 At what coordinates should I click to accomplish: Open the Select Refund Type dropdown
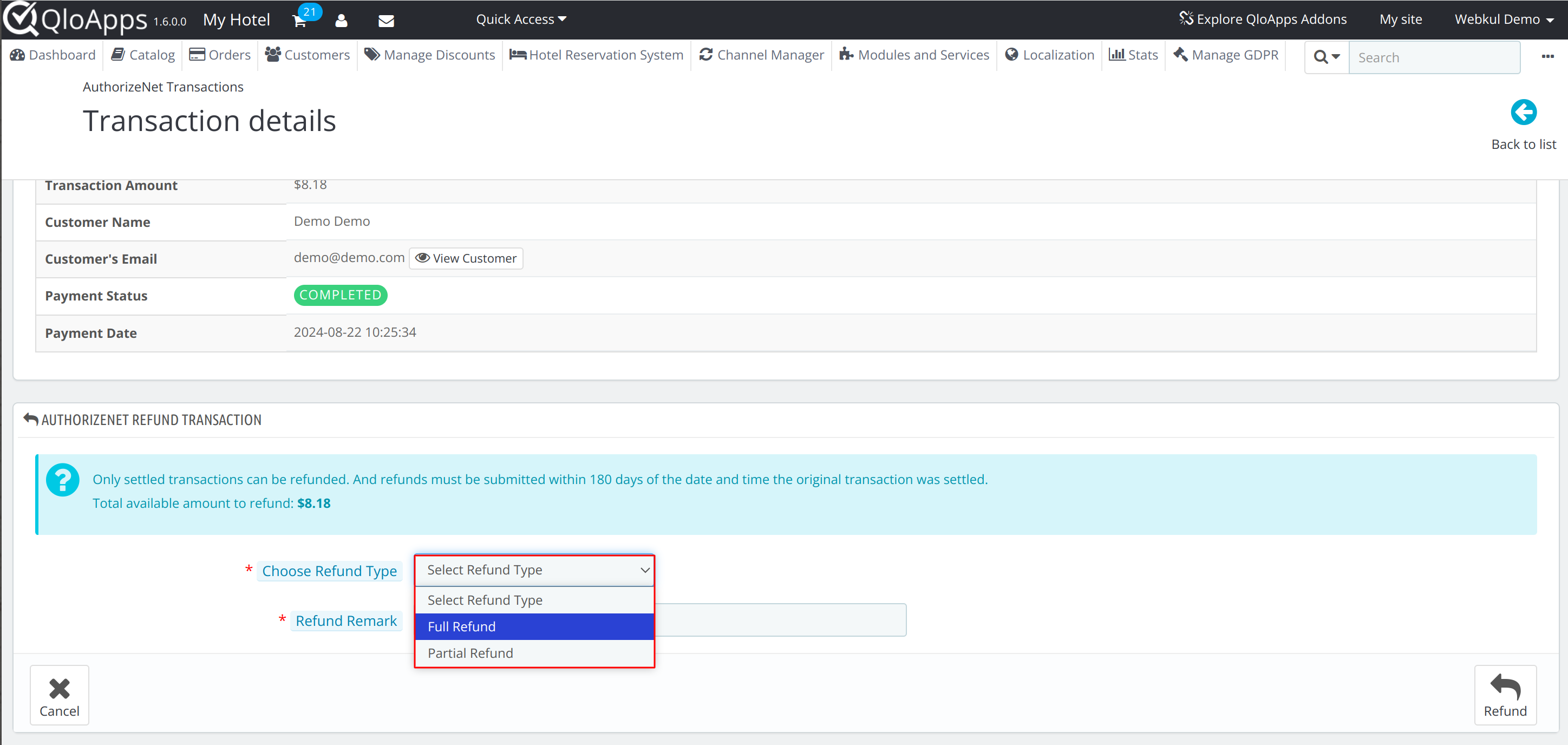(534, 569)
